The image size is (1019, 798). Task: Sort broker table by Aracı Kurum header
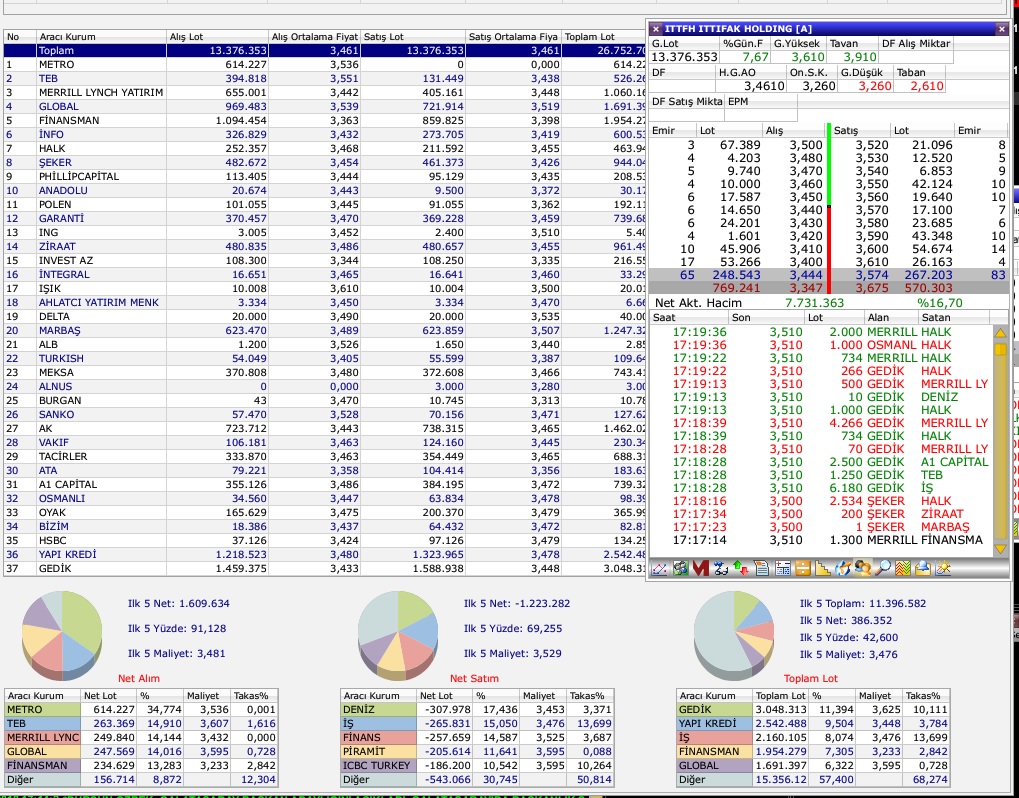101,37
